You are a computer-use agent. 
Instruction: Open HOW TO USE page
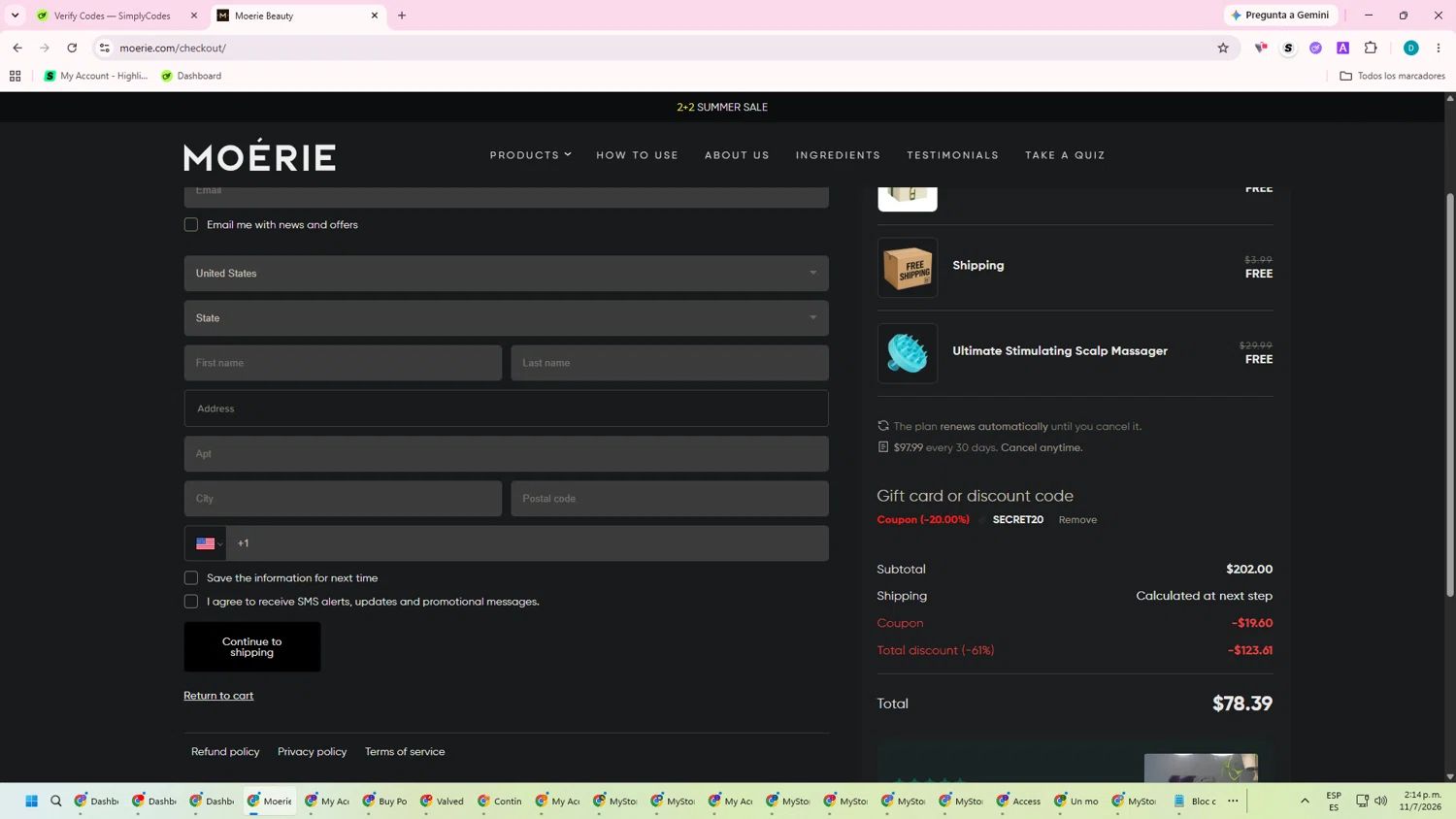637,155
